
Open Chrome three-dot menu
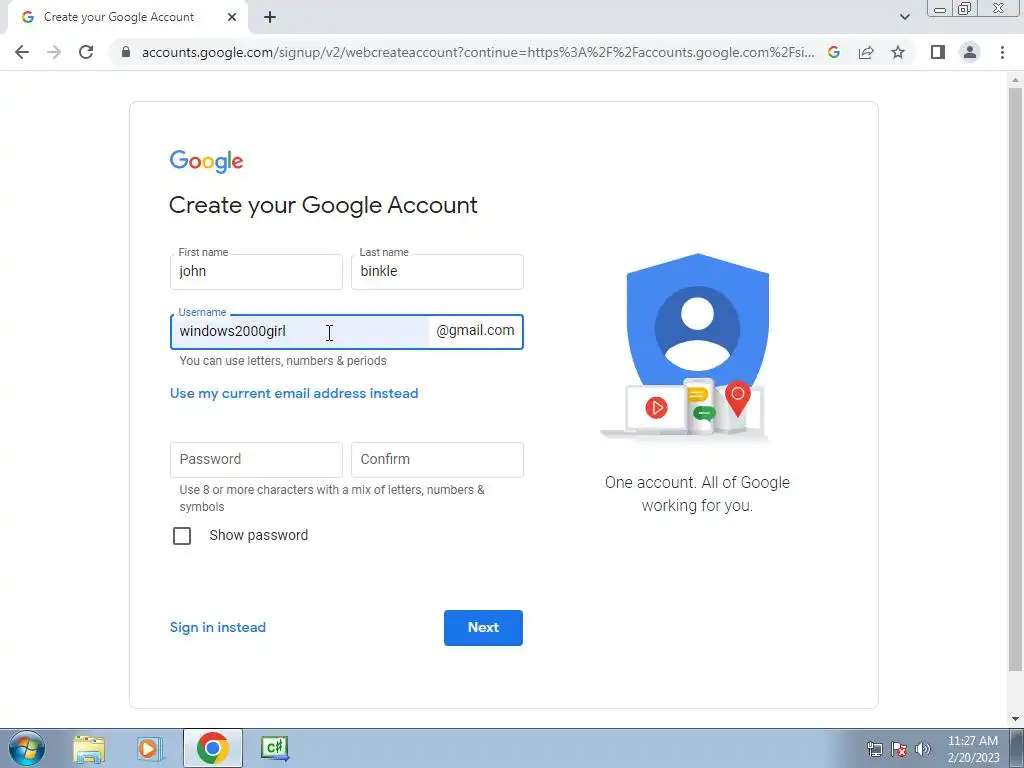point(1002,52)
